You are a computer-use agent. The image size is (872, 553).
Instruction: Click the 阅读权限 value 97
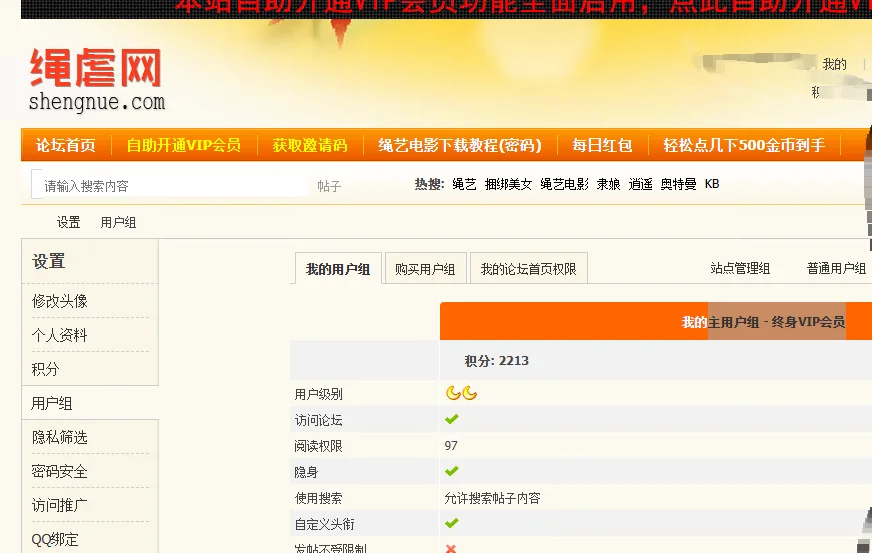pos(451,446)
